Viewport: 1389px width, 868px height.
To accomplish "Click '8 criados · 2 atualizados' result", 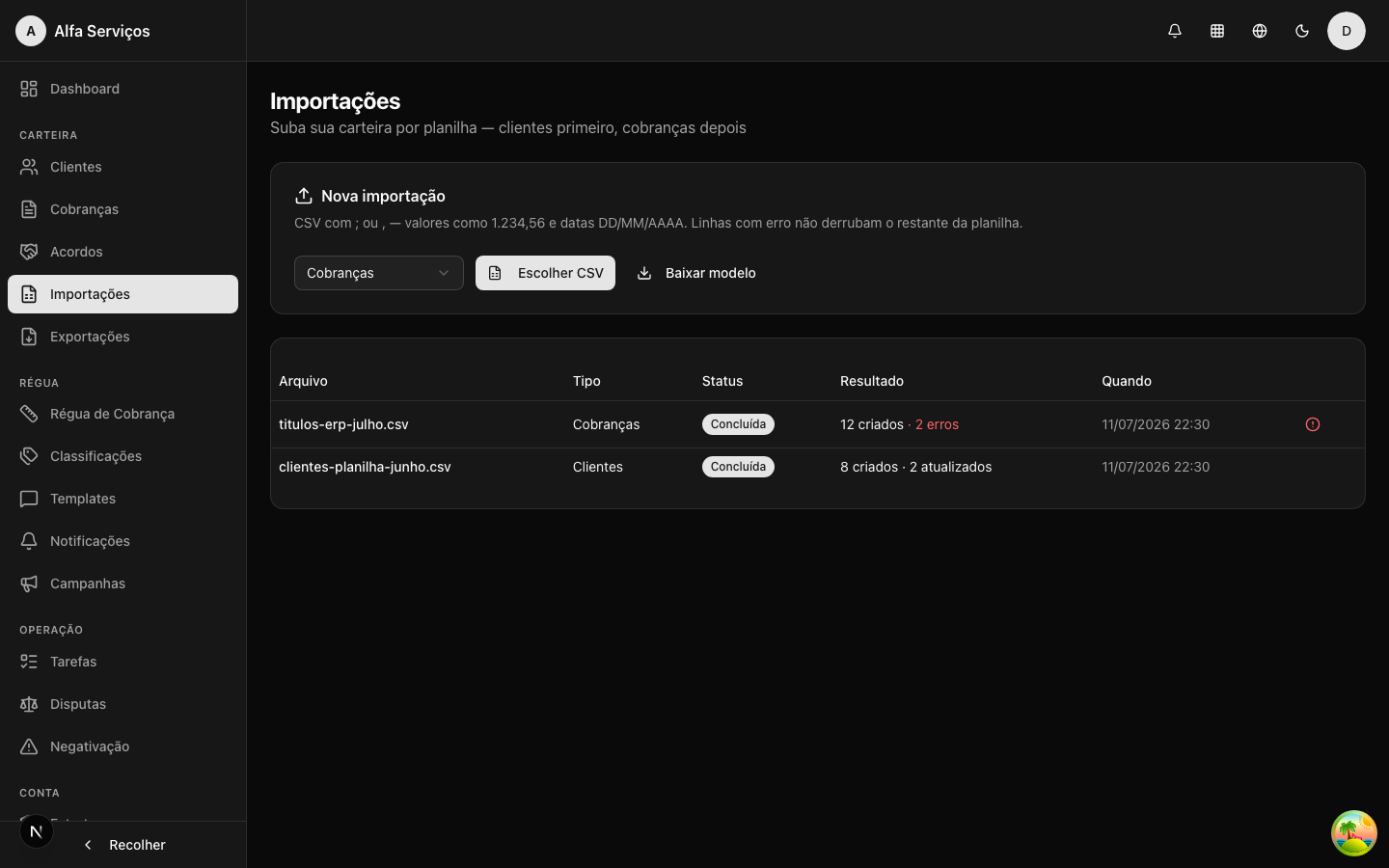I will (x=915, y=467).
